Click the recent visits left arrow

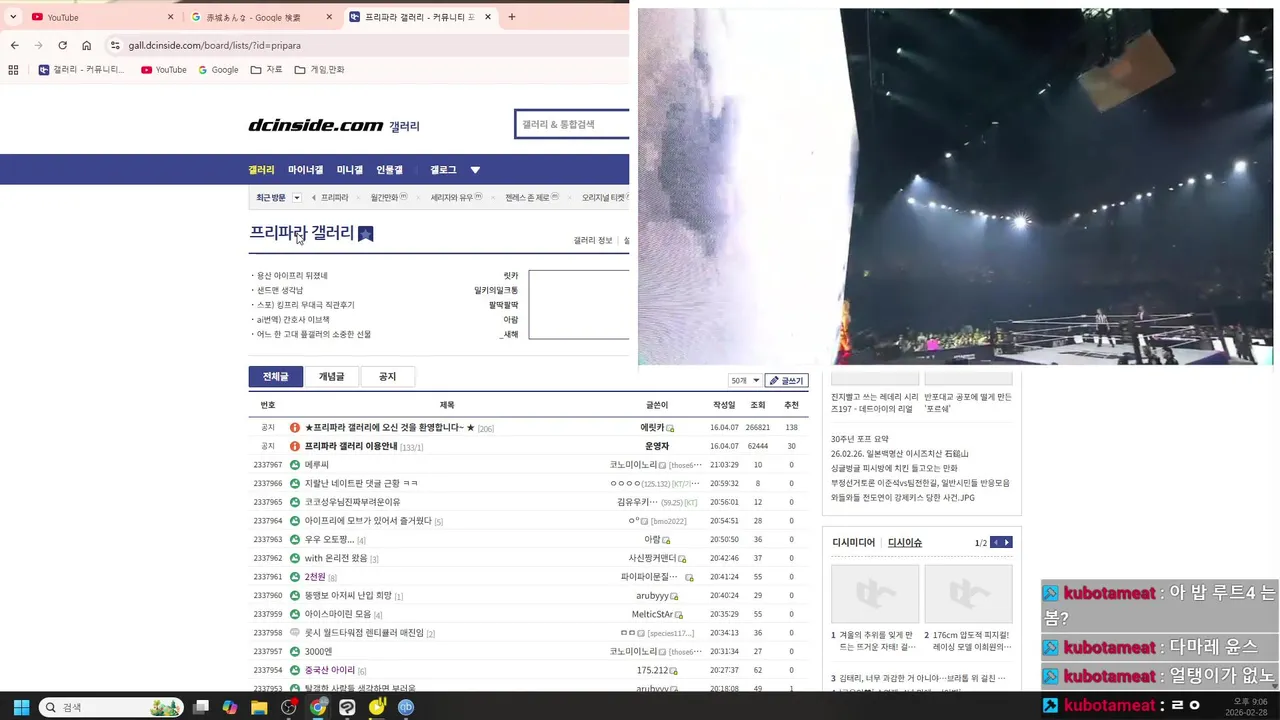point(314,198)
